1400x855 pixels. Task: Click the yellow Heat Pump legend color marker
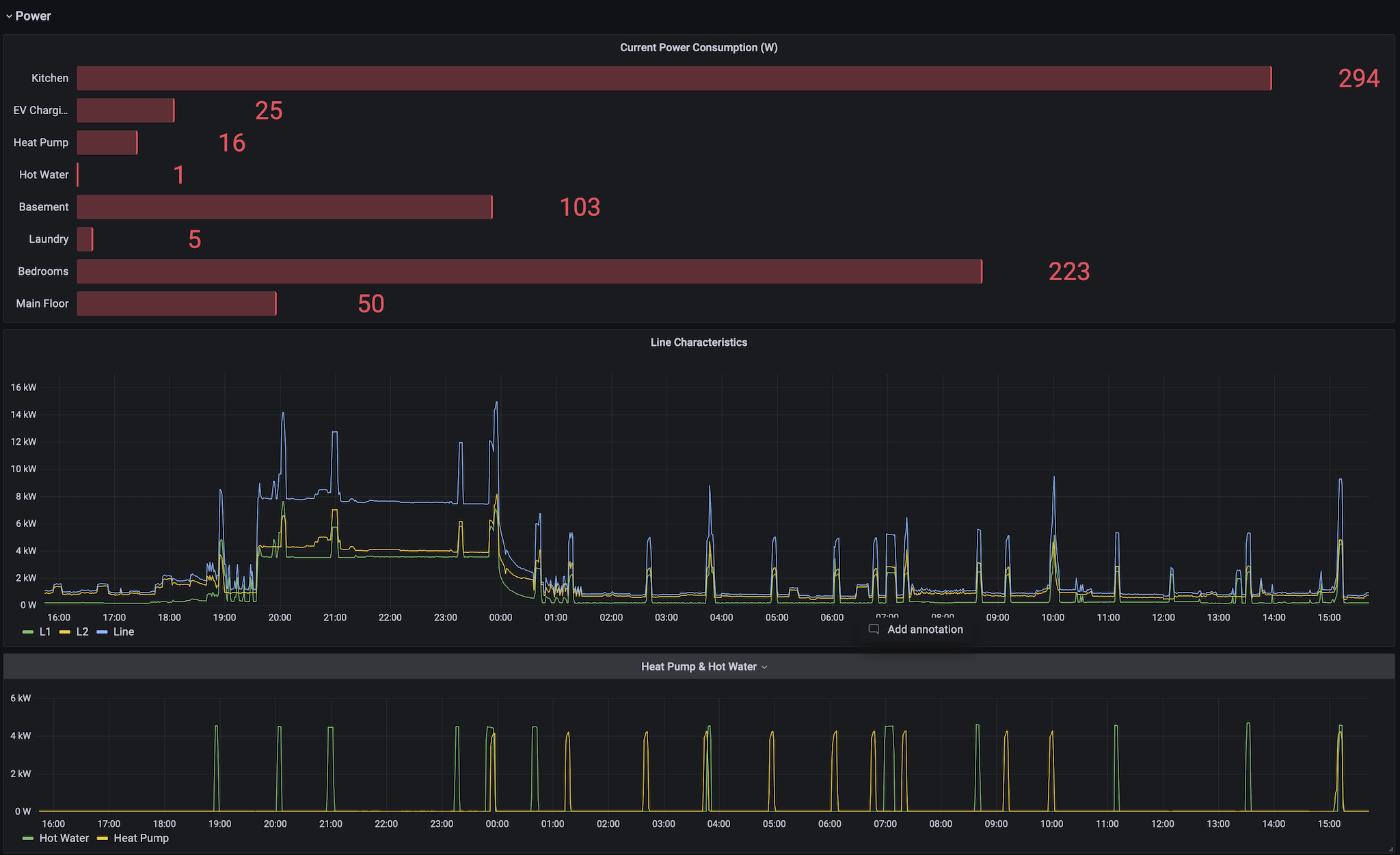pos(103,839)
